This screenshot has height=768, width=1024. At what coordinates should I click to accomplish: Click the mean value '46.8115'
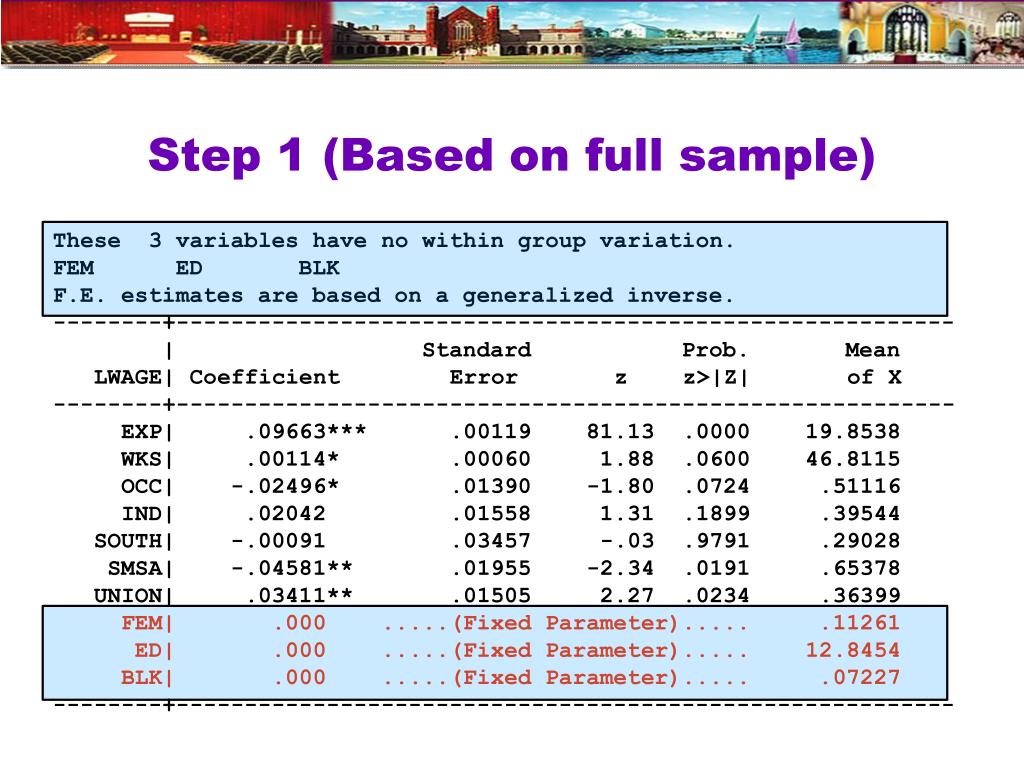pos(852,459)
